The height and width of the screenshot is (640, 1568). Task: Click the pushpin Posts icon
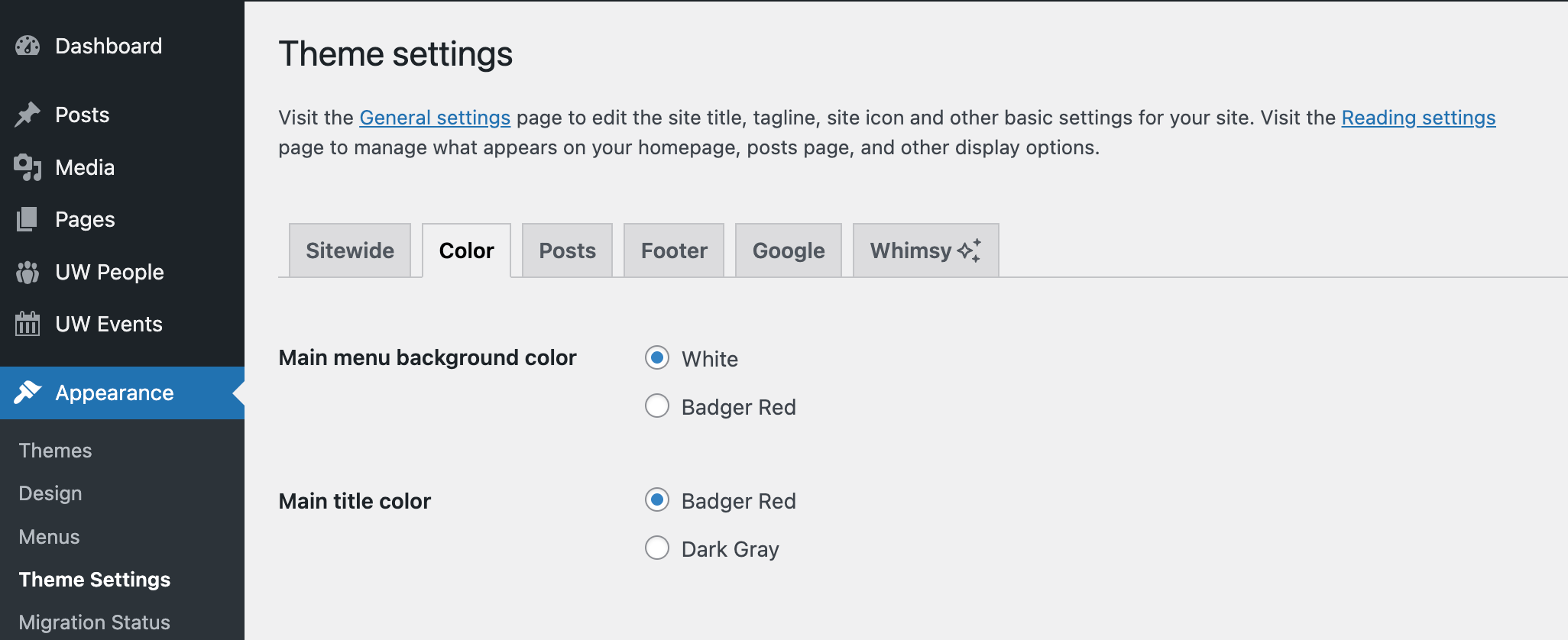point(27,114)
